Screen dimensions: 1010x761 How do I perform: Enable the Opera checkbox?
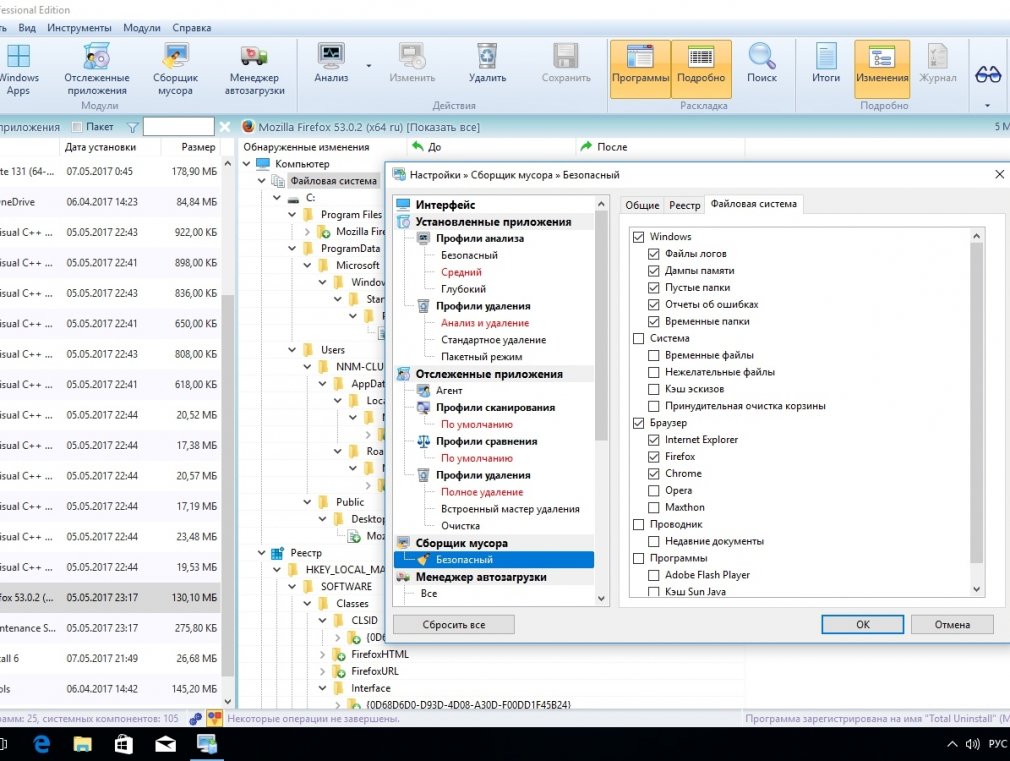[653, 490]
